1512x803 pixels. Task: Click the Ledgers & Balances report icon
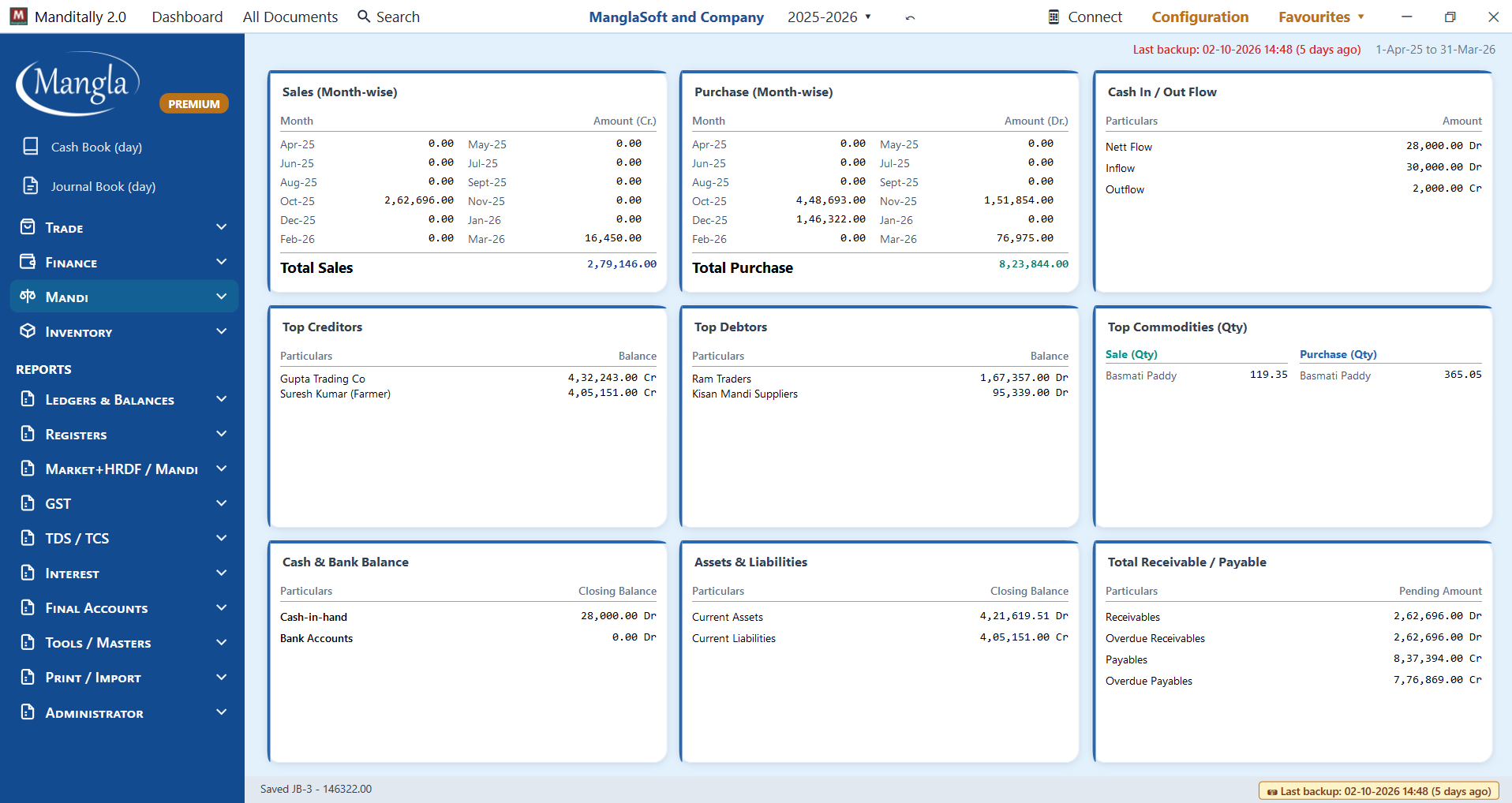point(28,399)
